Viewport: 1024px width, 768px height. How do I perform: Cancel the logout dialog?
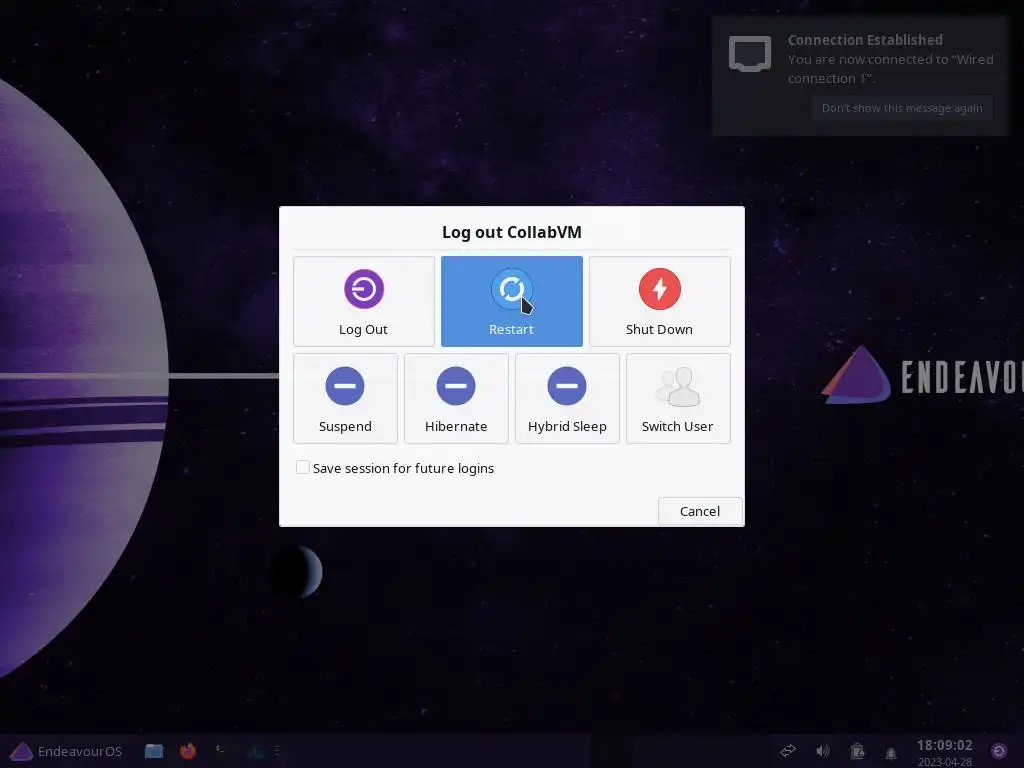700,511
